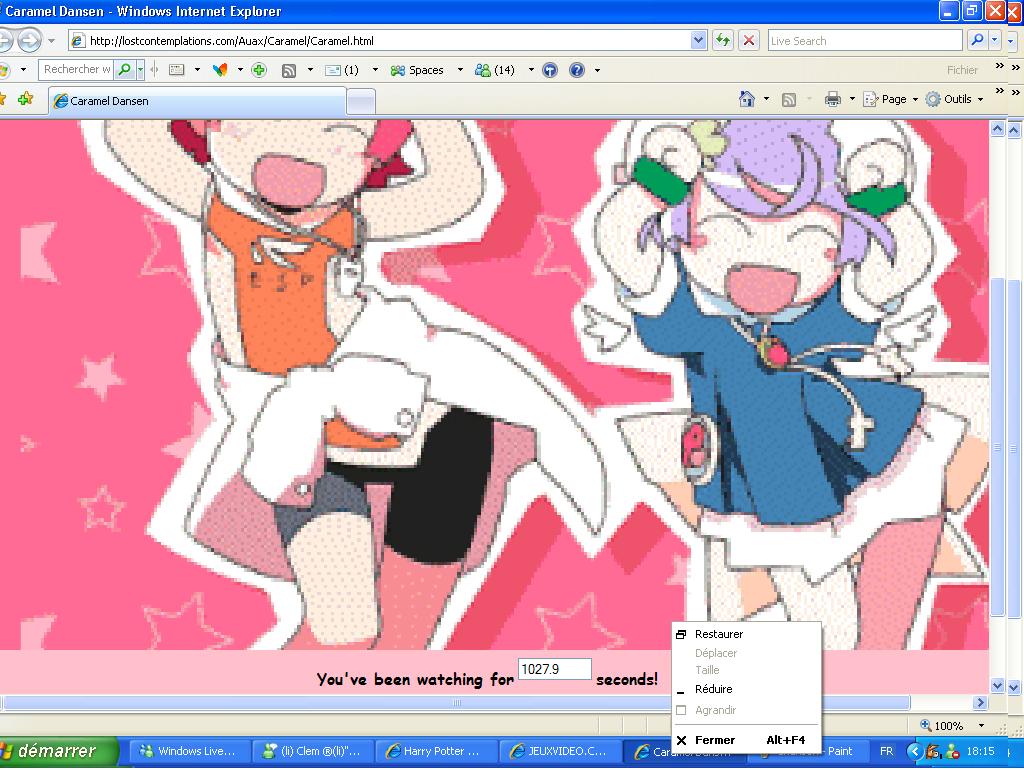This screenshot has height=770, width=1024.
Task: Click the RSS icon in Windows Live toolbar
Action: point(289,70)
